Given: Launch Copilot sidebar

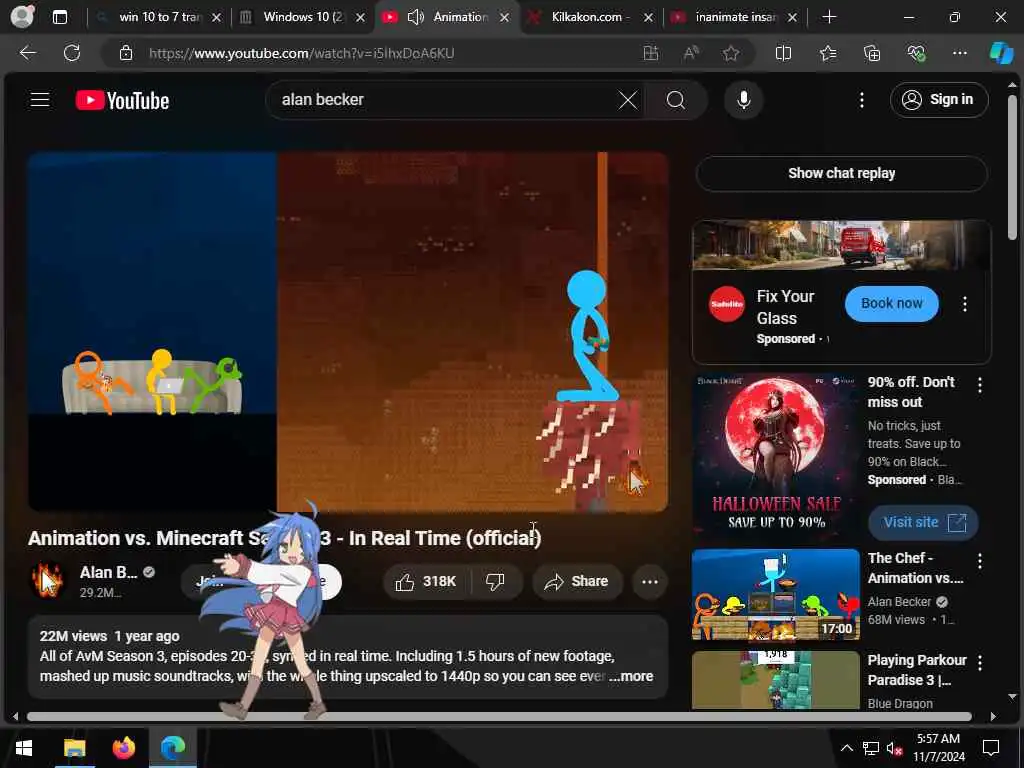Looking at the screenshot, I should click(x=1001, y=53).
